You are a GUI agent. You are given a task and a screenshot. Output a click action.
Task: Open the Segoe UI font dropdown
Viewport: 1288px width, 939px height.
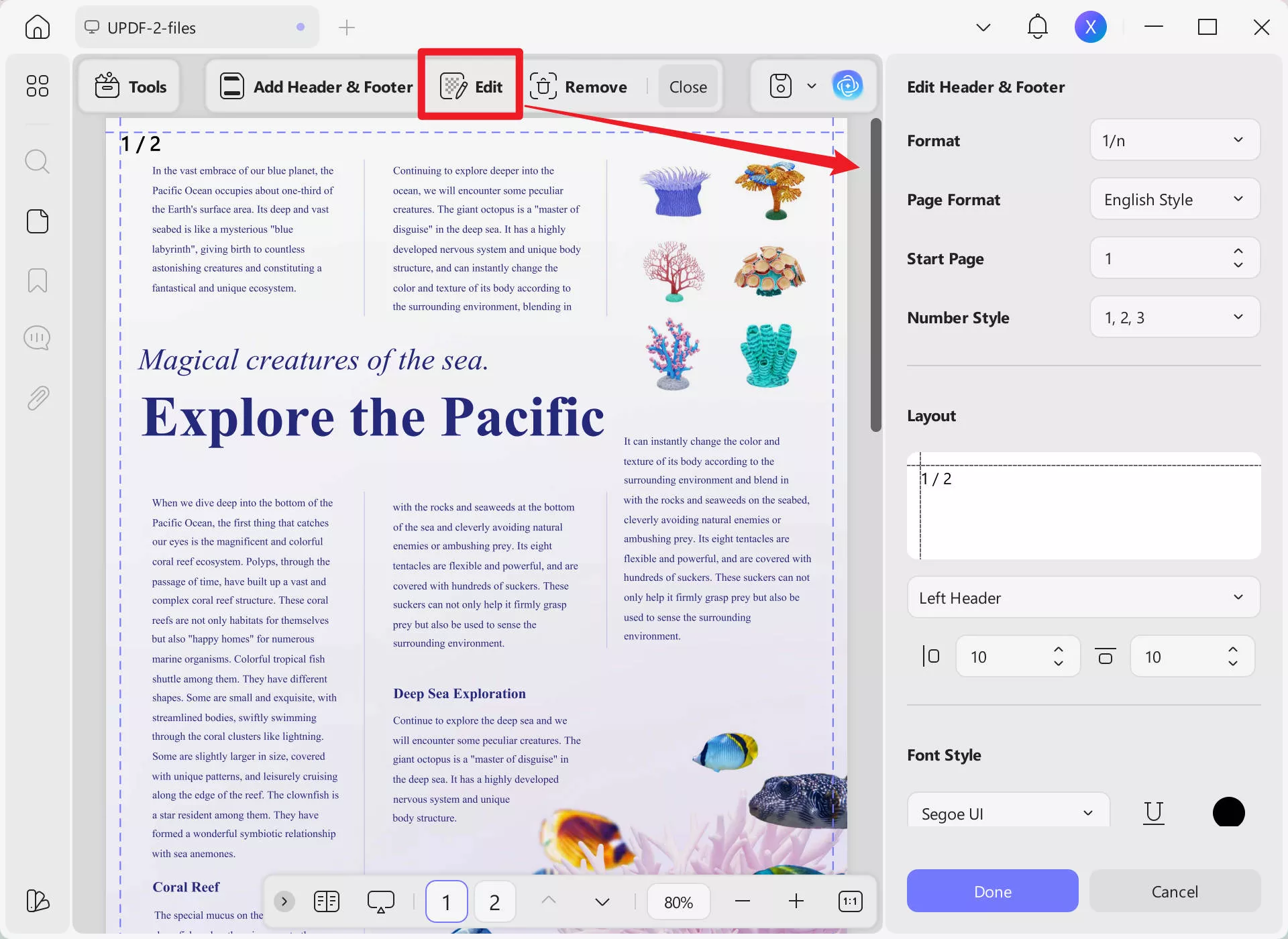click(x=1008, y=813)
